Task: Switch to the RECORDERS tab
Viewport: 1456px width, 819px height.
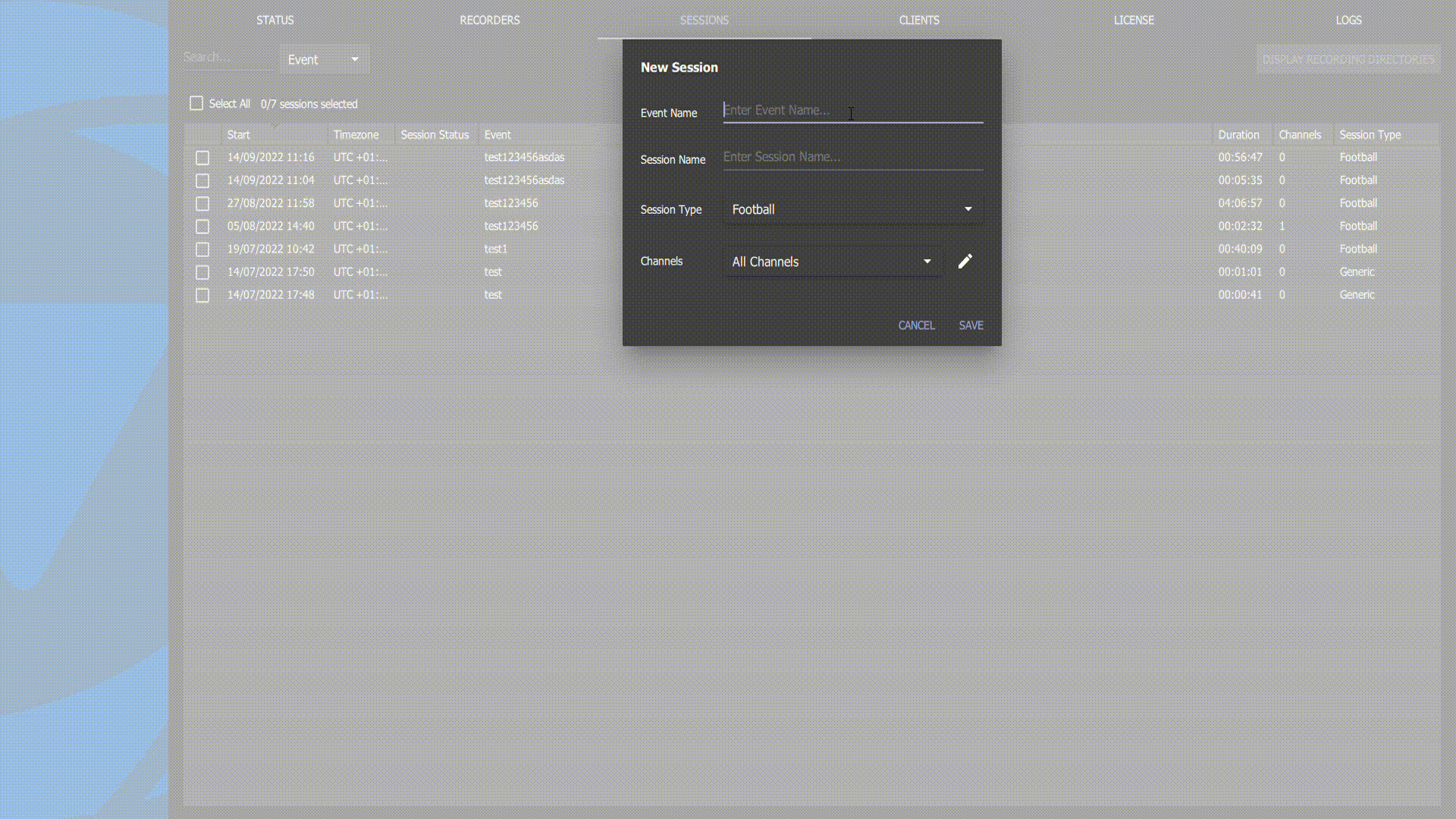Action: coord(490,20)
